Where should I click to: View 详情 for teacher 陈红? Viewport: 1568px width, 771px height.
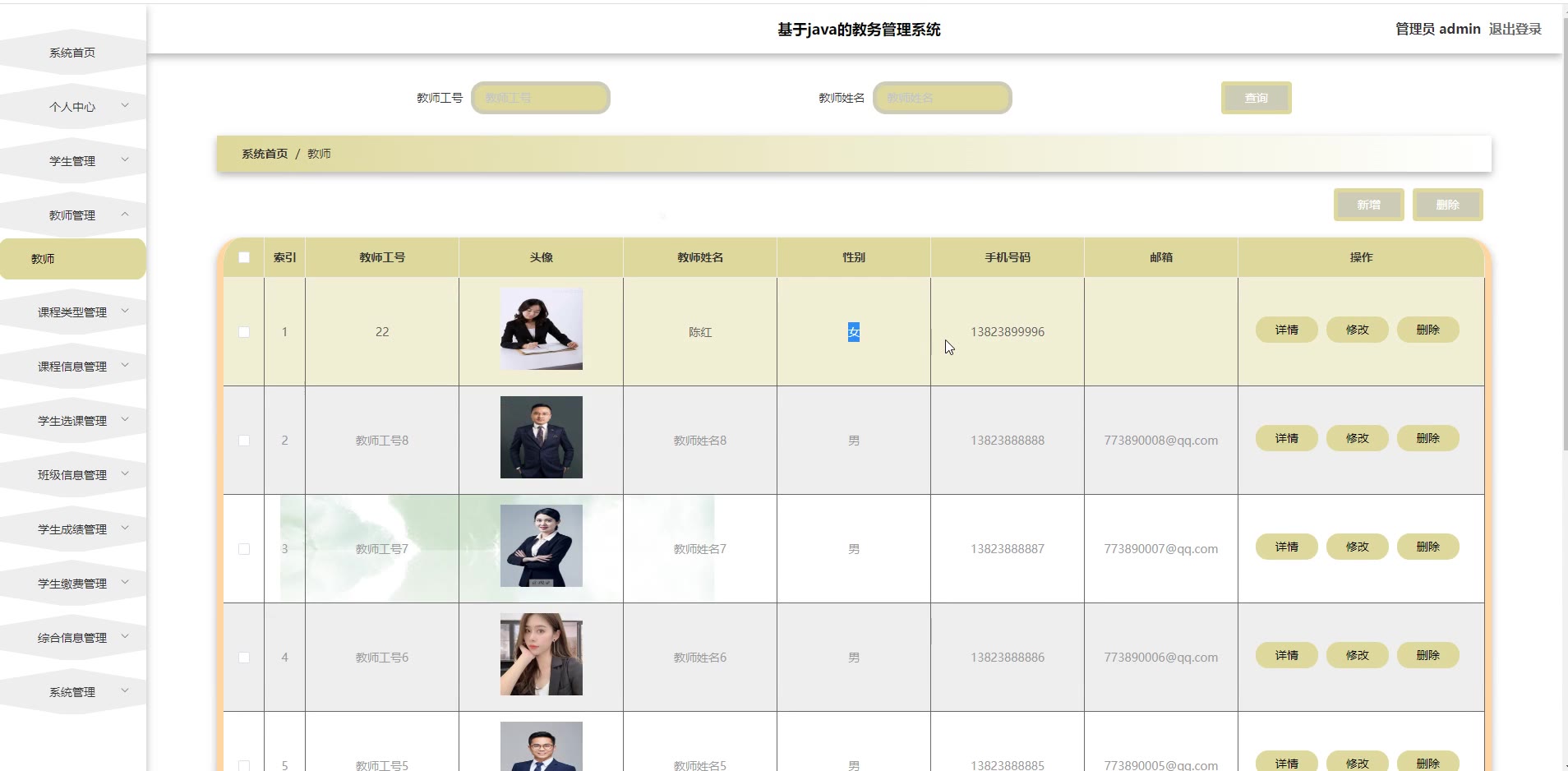pos(1287,330)
